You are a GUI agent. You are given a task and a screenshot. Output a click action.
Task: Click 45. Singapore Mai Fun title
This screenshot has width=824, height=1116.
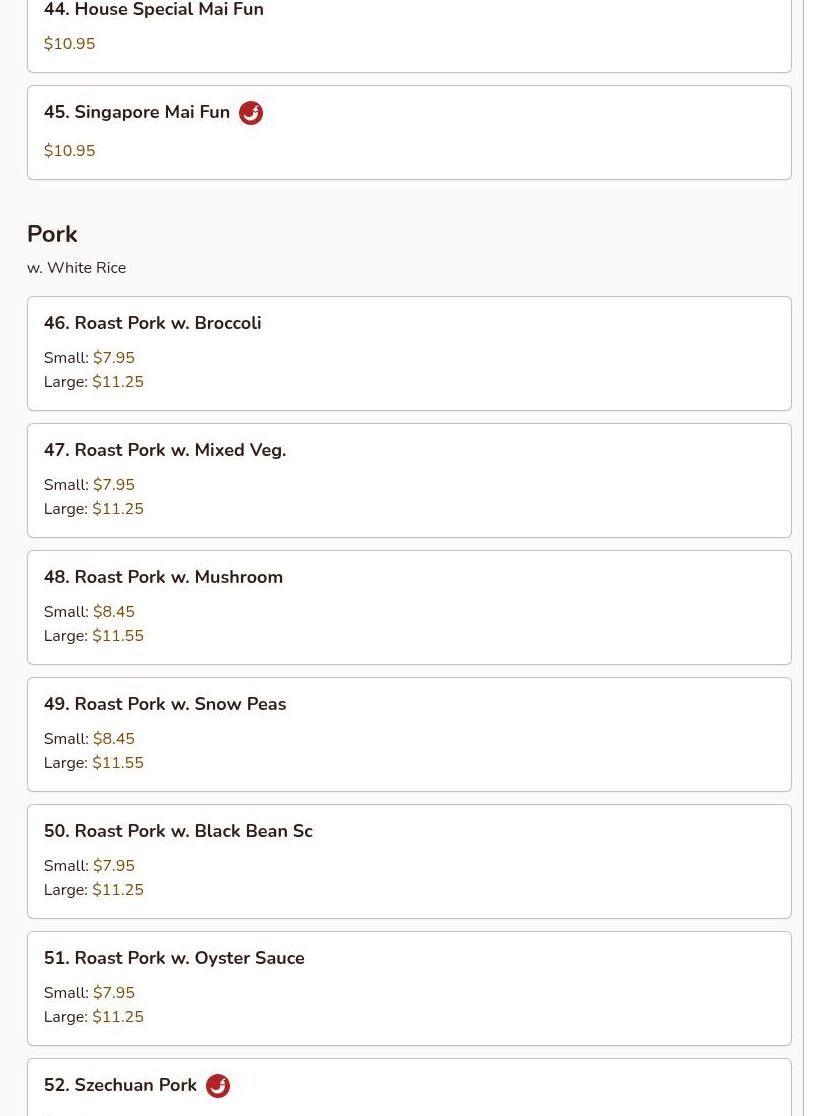pyautogui.click(x=137, y=112)
